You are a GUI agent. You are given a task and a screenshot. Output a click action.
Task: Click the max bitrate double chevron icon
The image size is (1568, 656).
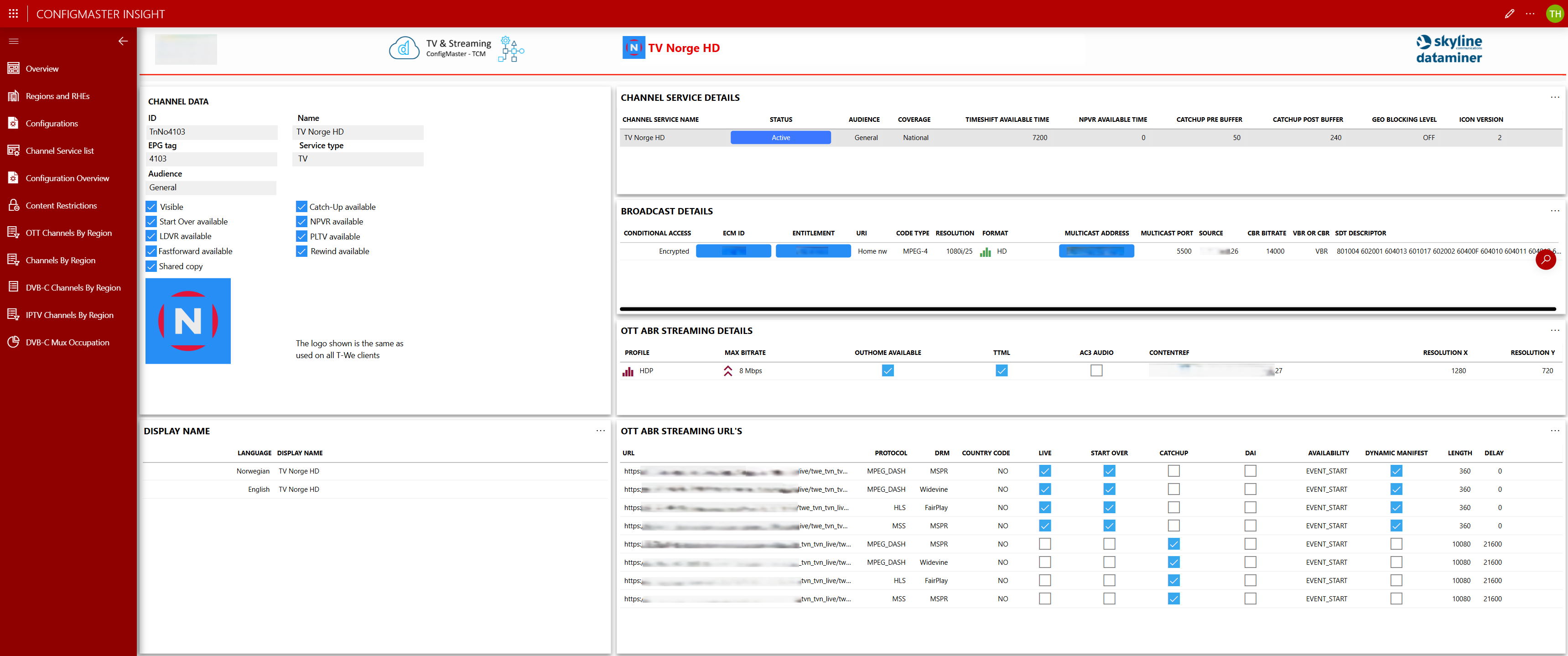[x=728, y=371]
